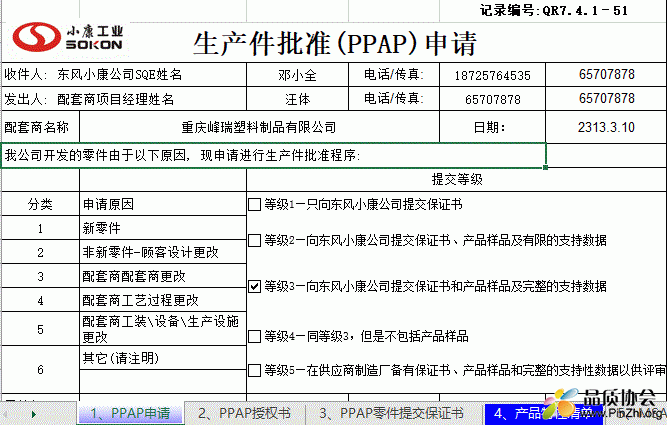This screenshot has width=667, height=425.
Task: Check the 等级2 submission level checkbox
Action: pos(254,240)
